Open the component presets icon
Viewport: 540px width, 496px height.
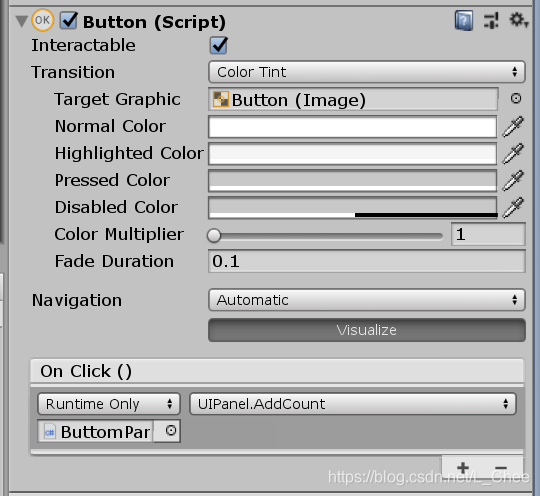coord(491,21)
